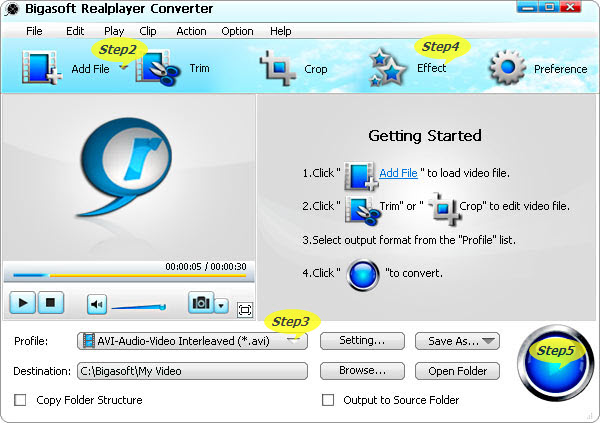Open snapshot options dropdown arrow

click(x=221, y=306)
